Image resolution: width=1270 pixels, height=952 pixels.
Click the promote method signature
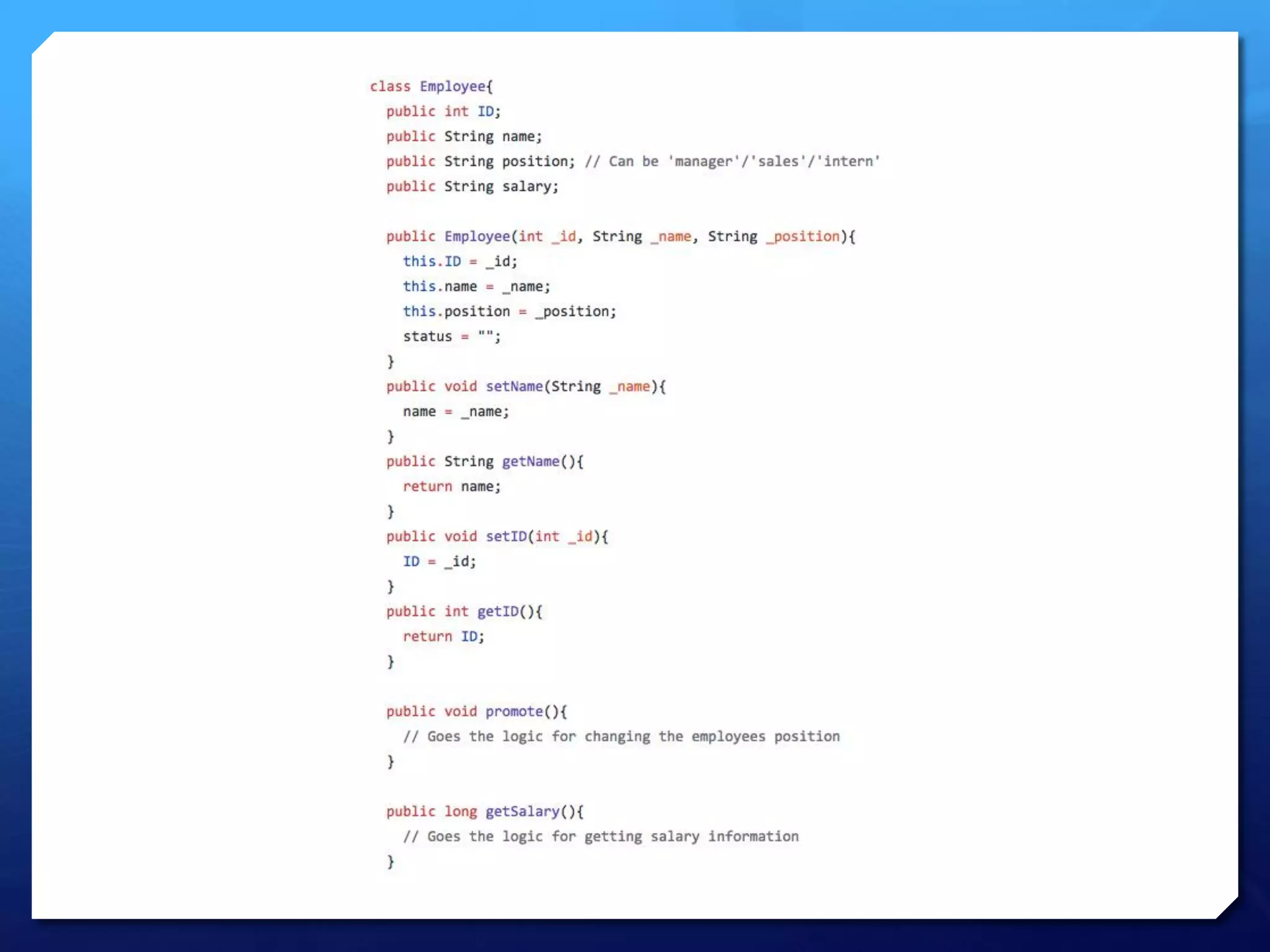(x=476, y=712)
